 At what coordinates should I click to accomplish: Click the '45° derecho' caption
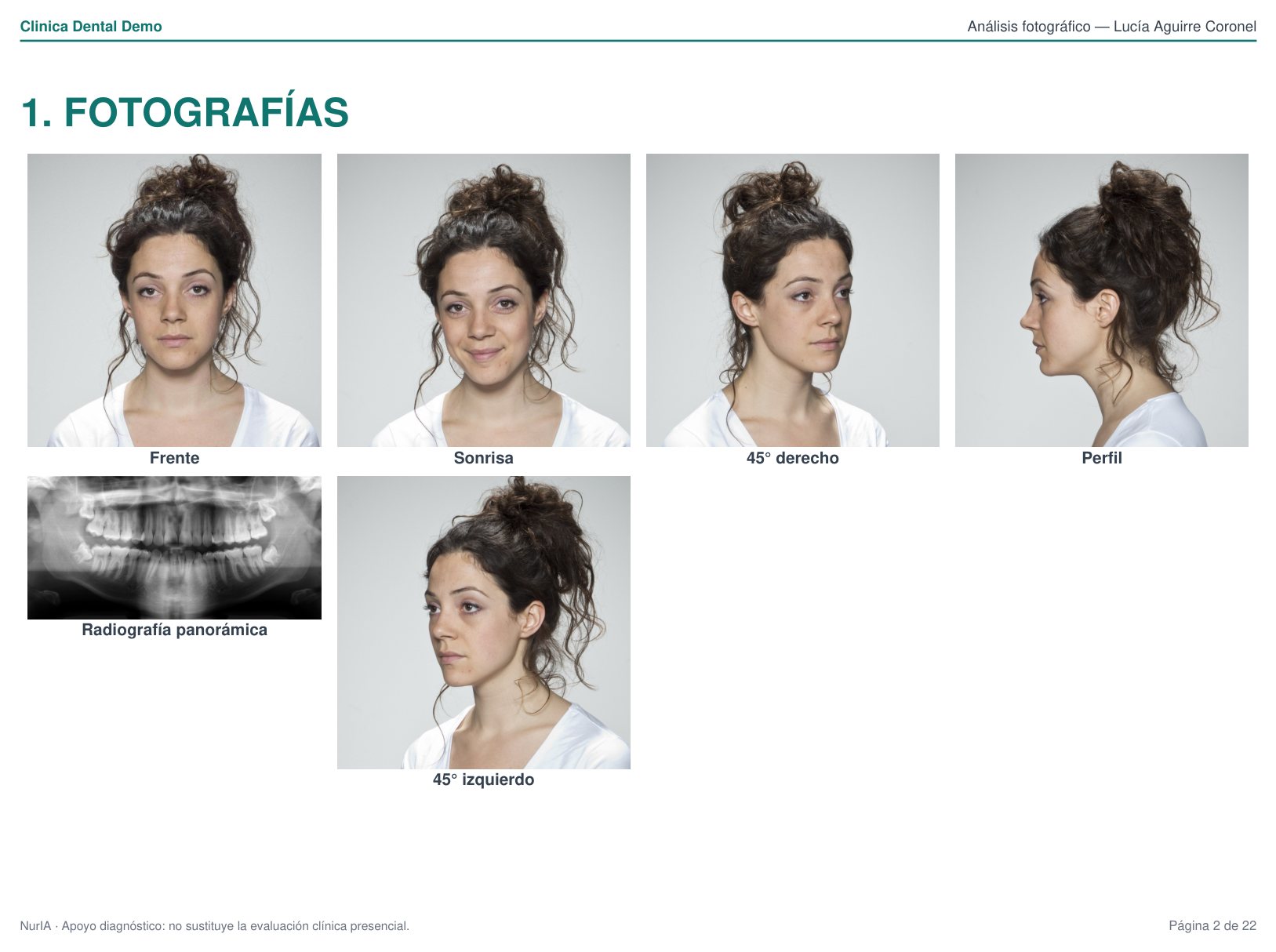point(793,458)
